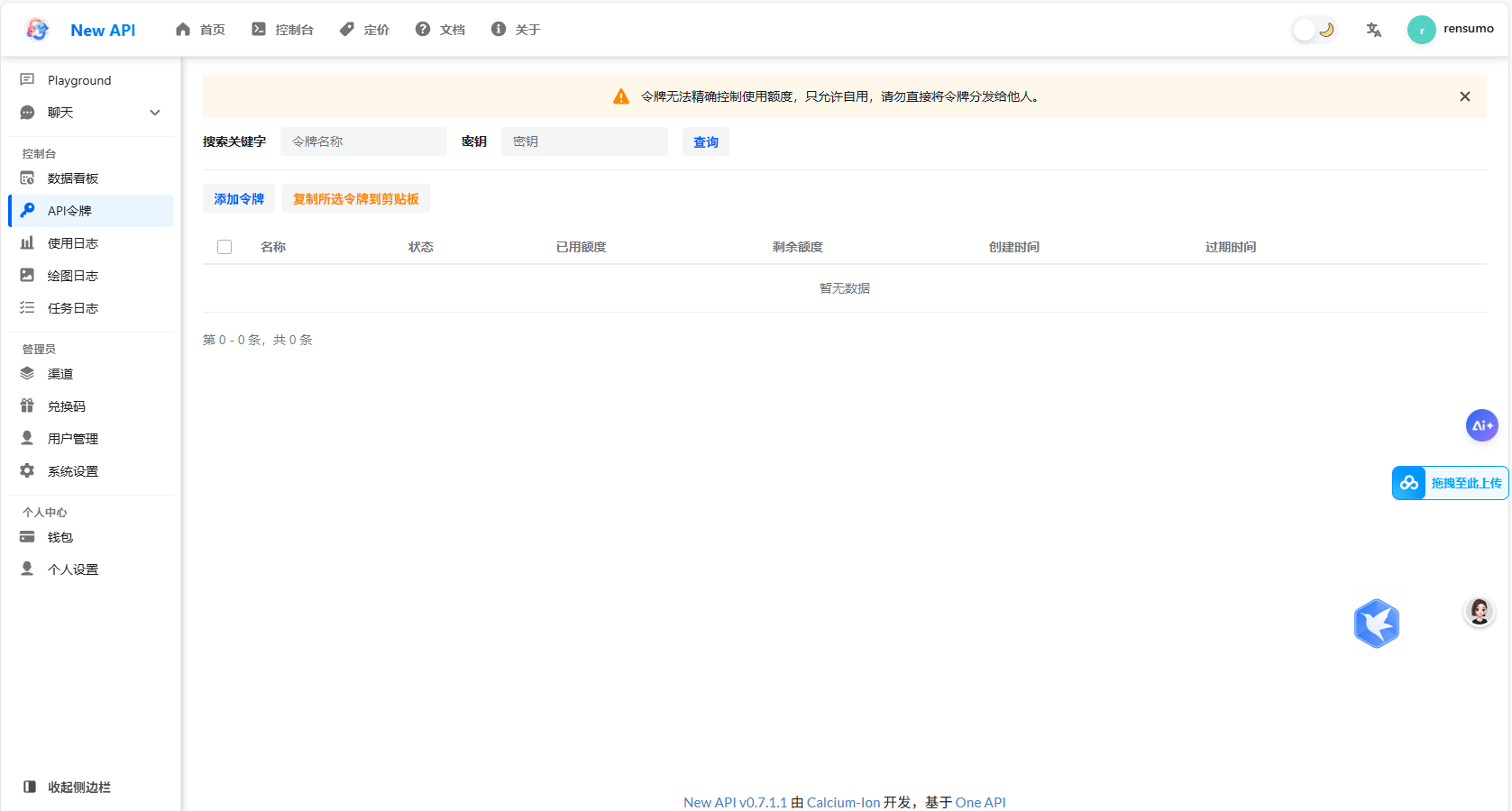Follow the One API footer link
The image size is (1512, 811).
point(981,802)
